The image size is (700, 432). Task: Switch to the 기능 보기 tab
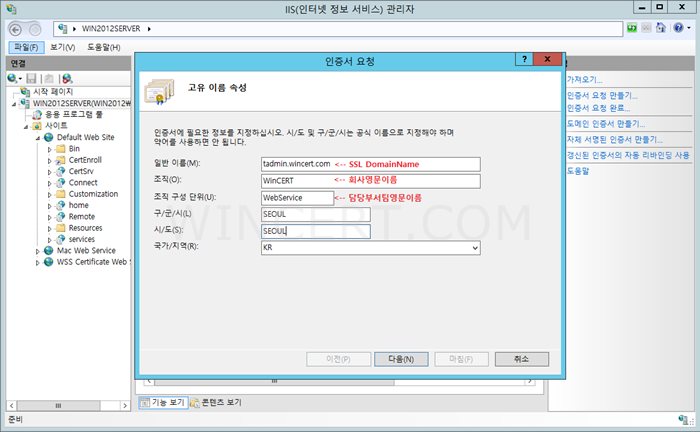(x=163, y=403)
